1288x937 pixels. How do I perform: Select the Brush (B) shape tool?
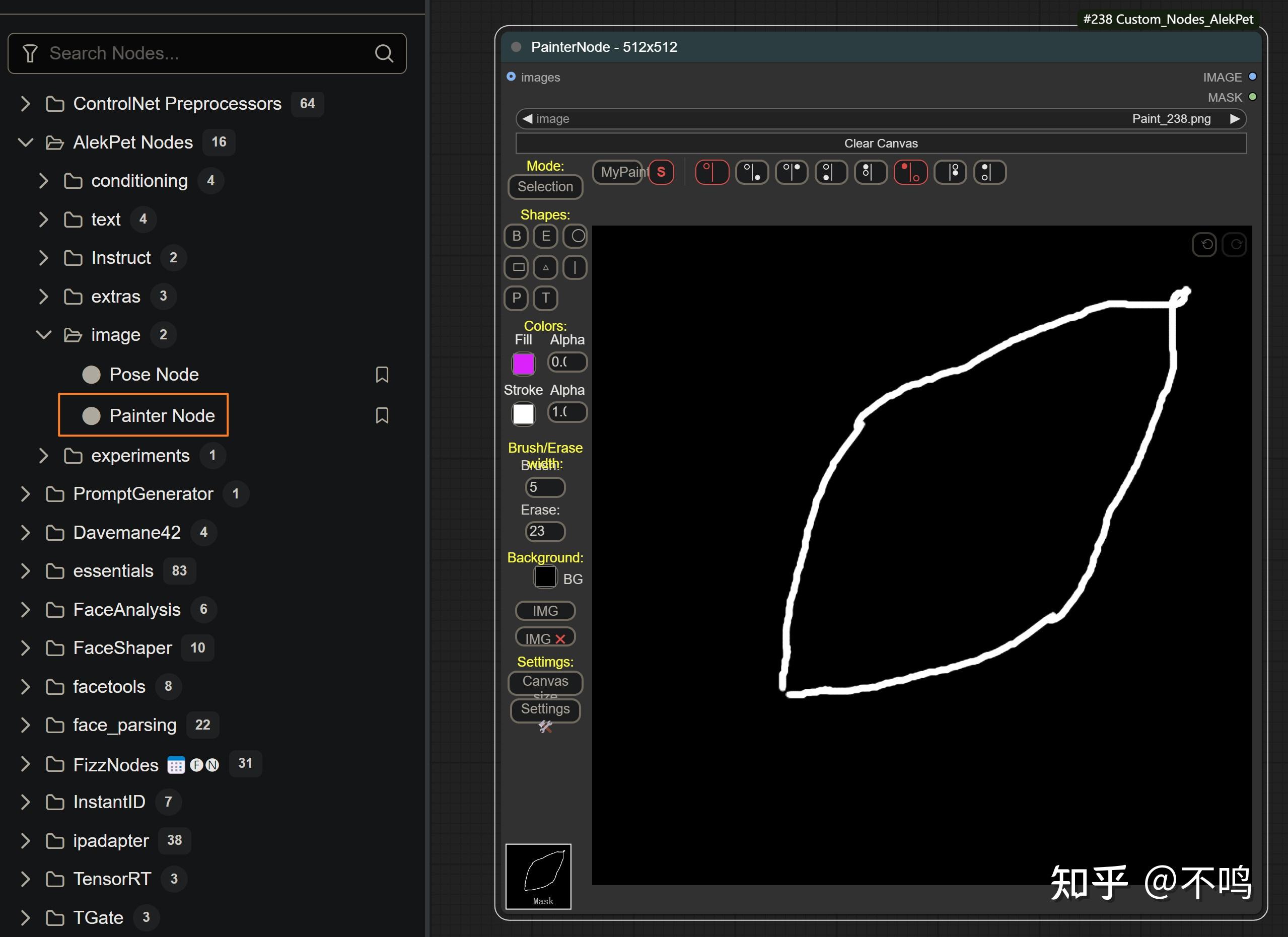(516, 236)
